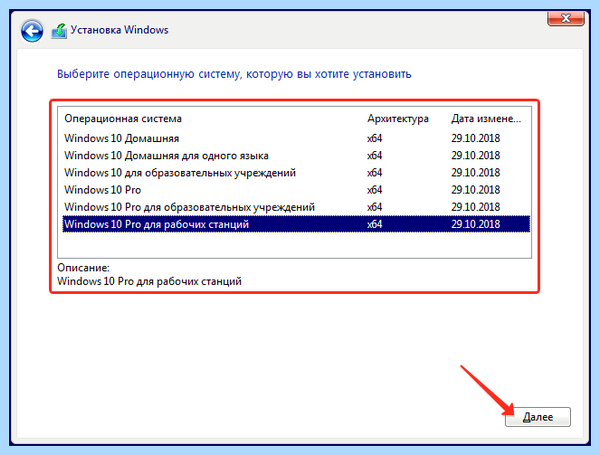The image size is (600, 455).
Task: Select Windows 10 Pro для рабочих станций
Action: pyautogui.click(x=296, y=224)
